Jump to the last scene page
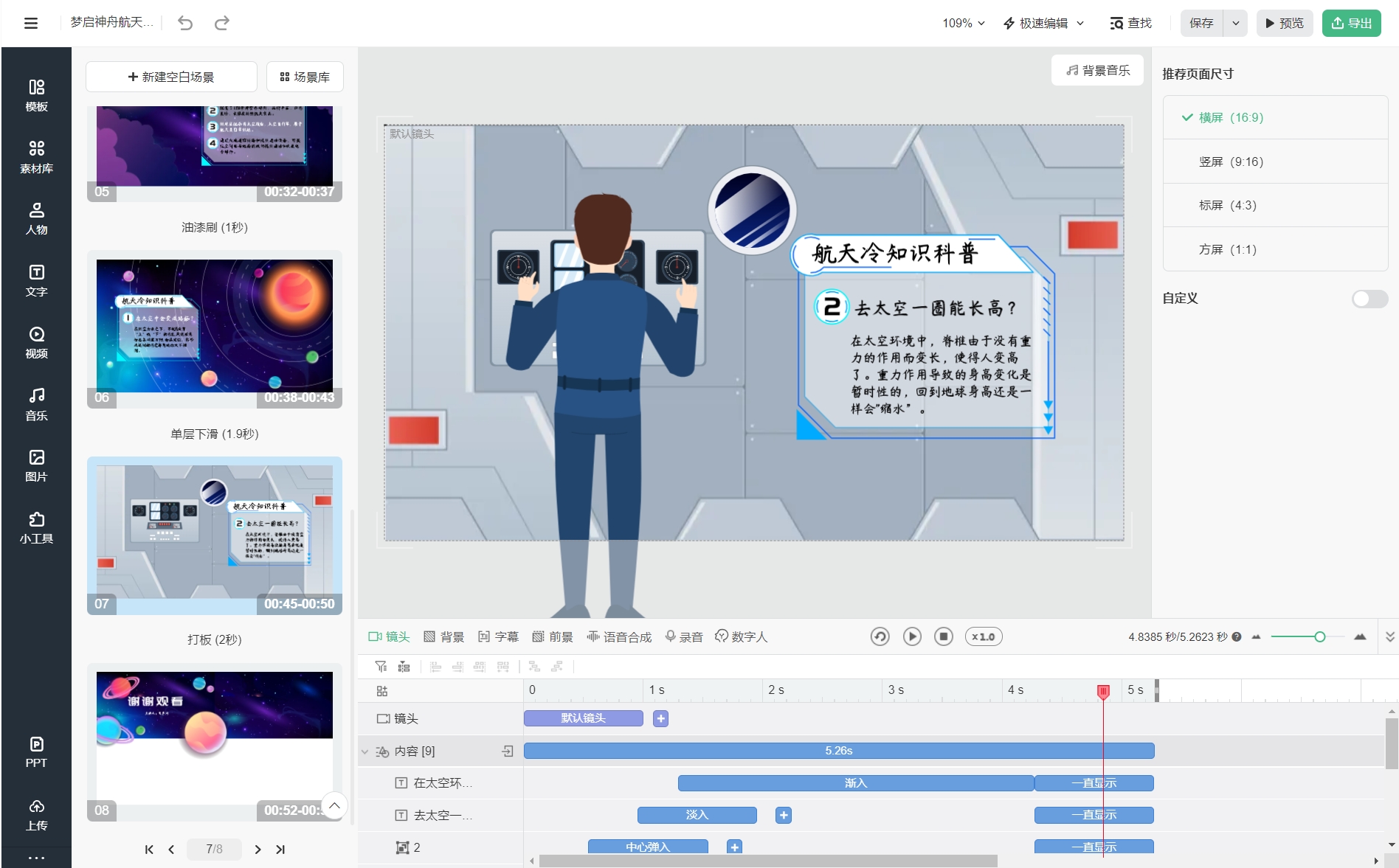The image size is (1399, 868). point(280,850)
